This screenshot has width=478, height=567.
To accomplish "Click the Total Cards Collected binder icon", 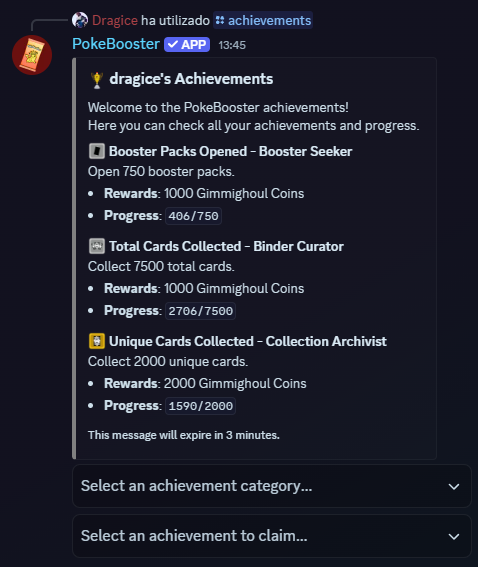I will tap(97, 246).
